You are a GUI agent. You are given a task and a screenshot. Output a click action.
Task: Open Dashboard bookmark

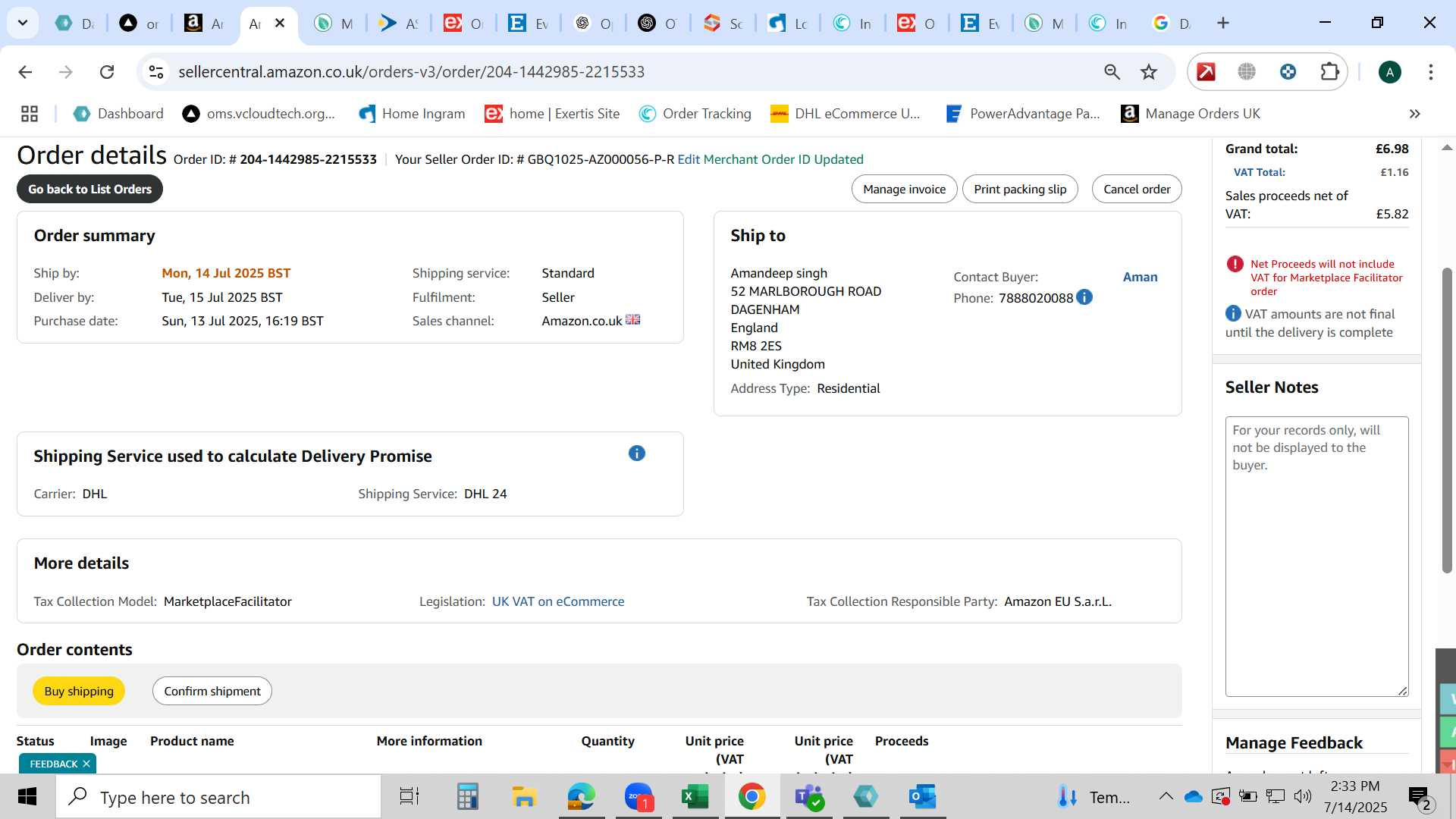coord(118,114)
